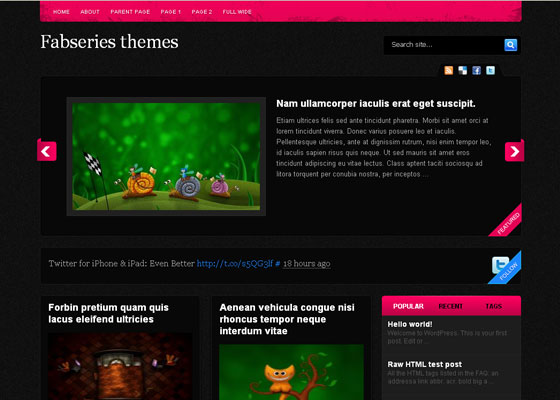Viewport: 560px width, 400px height.
Task: Open the Parent Page menu item
Action: click(130, 12)
